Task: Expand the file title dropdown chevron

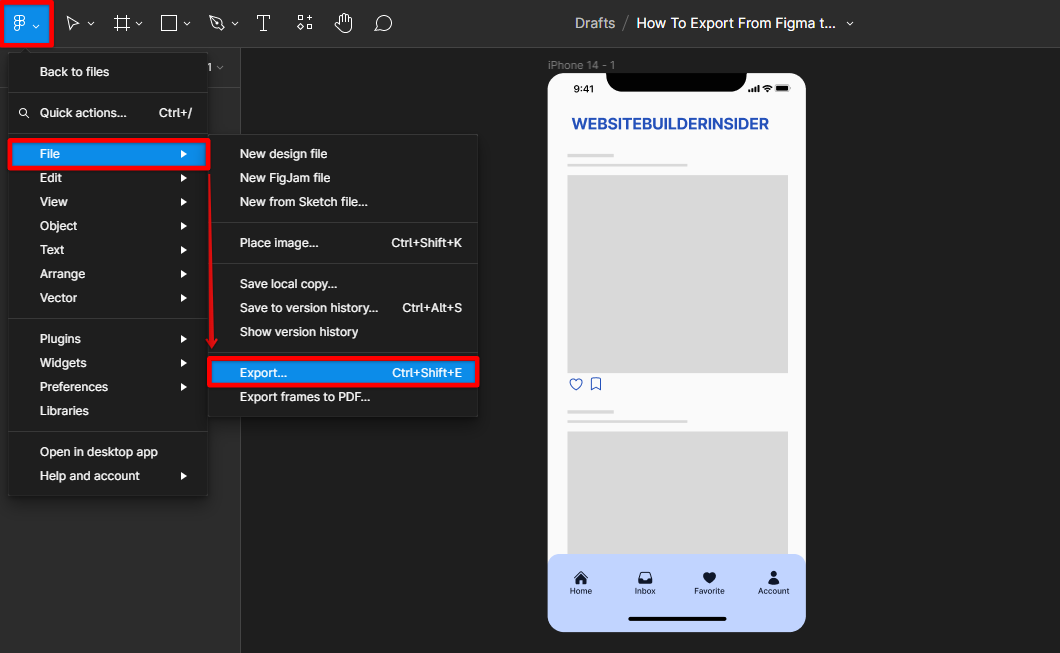Action: pyautogui.click(x=850, y=24)
